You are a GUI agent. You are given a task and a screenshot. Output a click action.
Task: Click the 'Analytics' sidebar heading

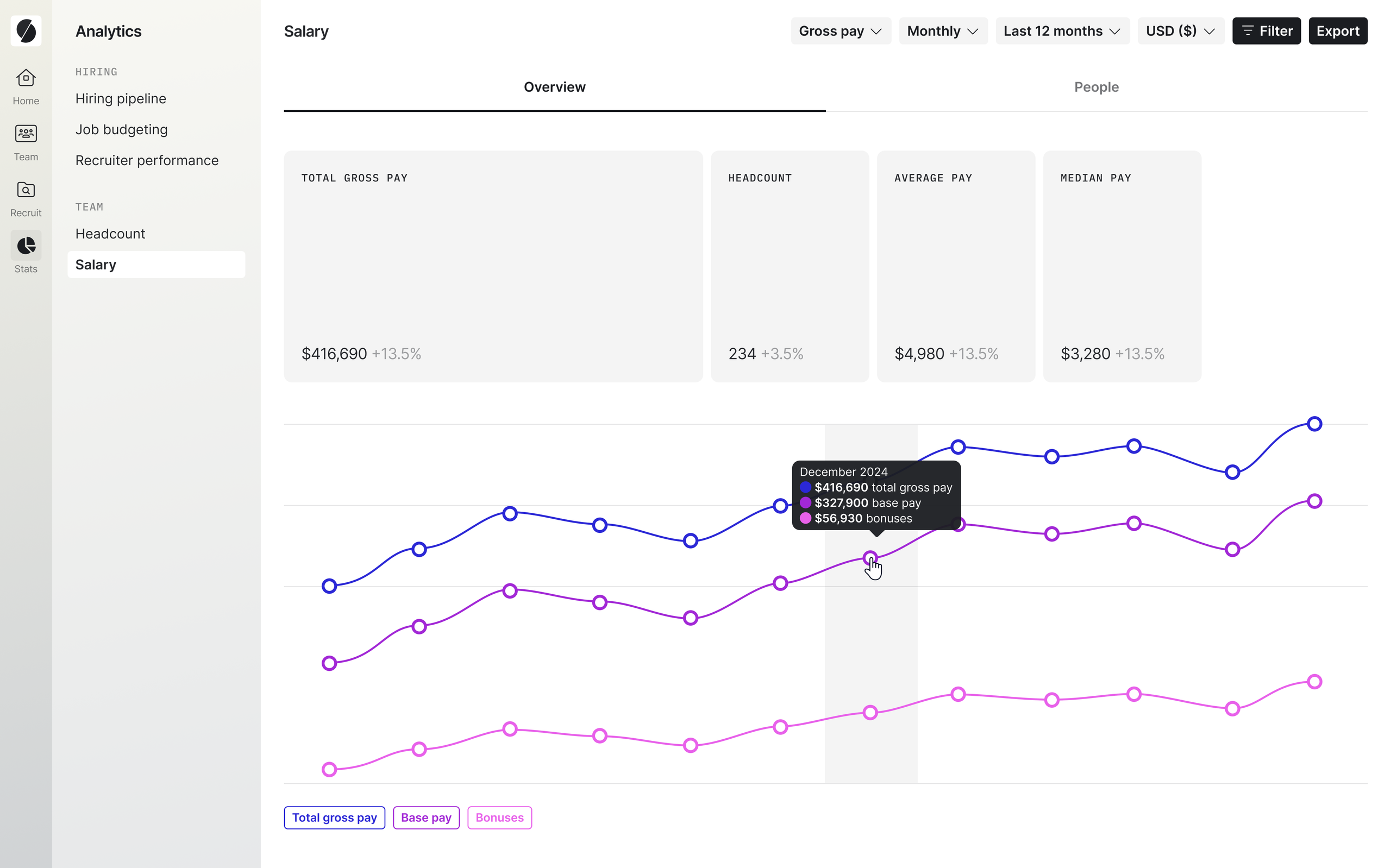[x=109, y=32]
